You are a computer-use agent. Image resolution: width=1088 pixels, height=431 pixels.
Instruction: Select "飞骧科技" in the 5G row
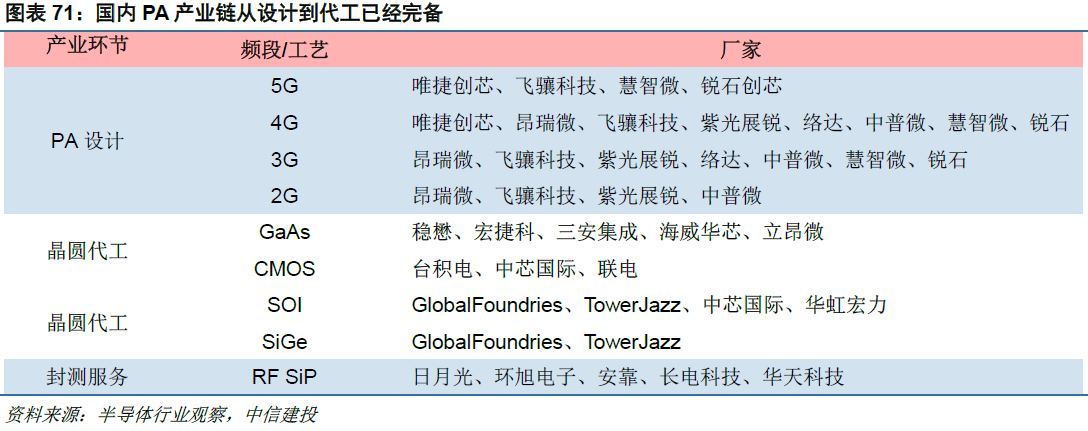pos(556,86)
